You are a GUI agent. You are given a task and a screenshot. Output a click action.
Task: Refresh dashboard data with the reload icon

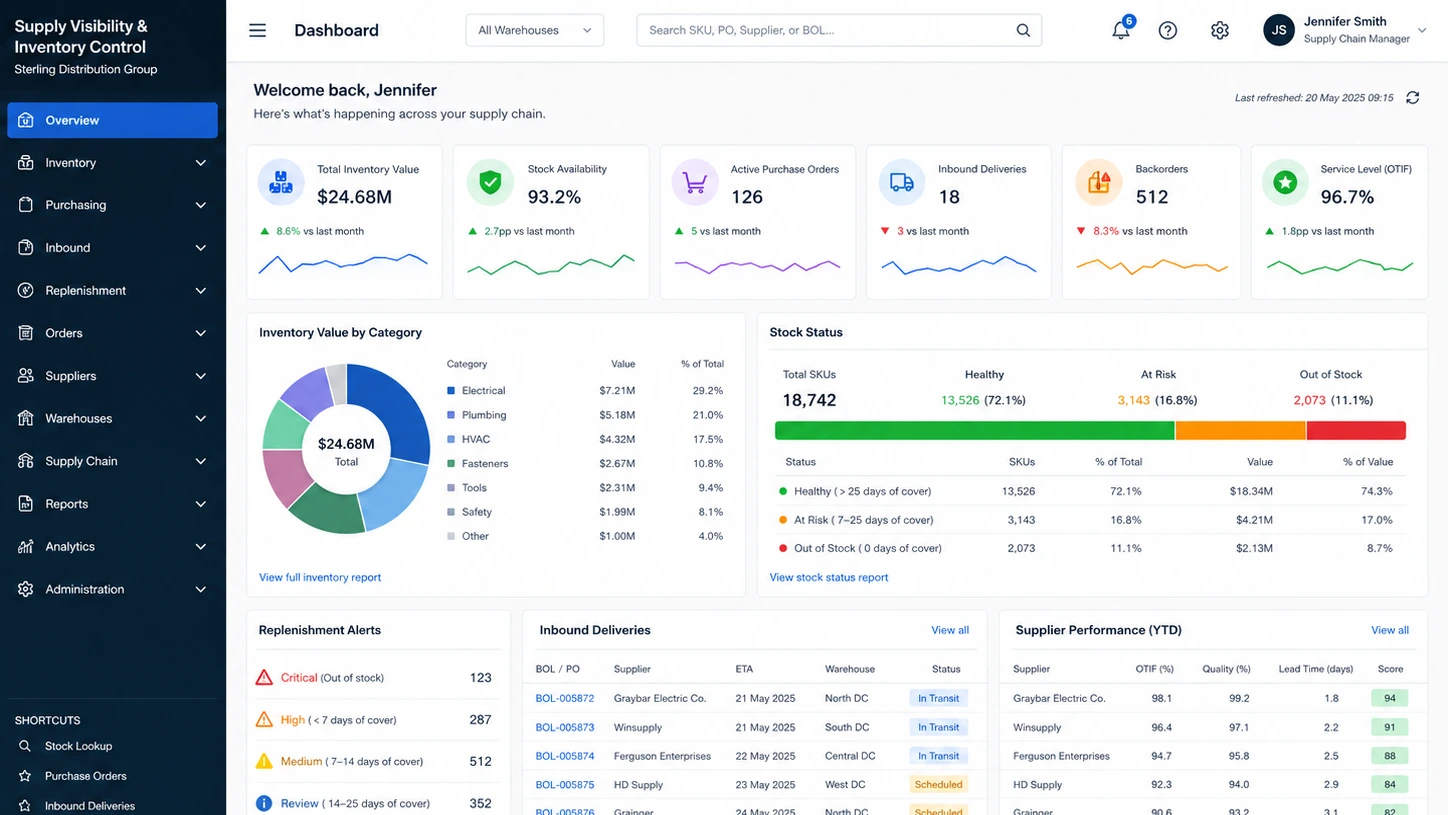point(1412,98)
